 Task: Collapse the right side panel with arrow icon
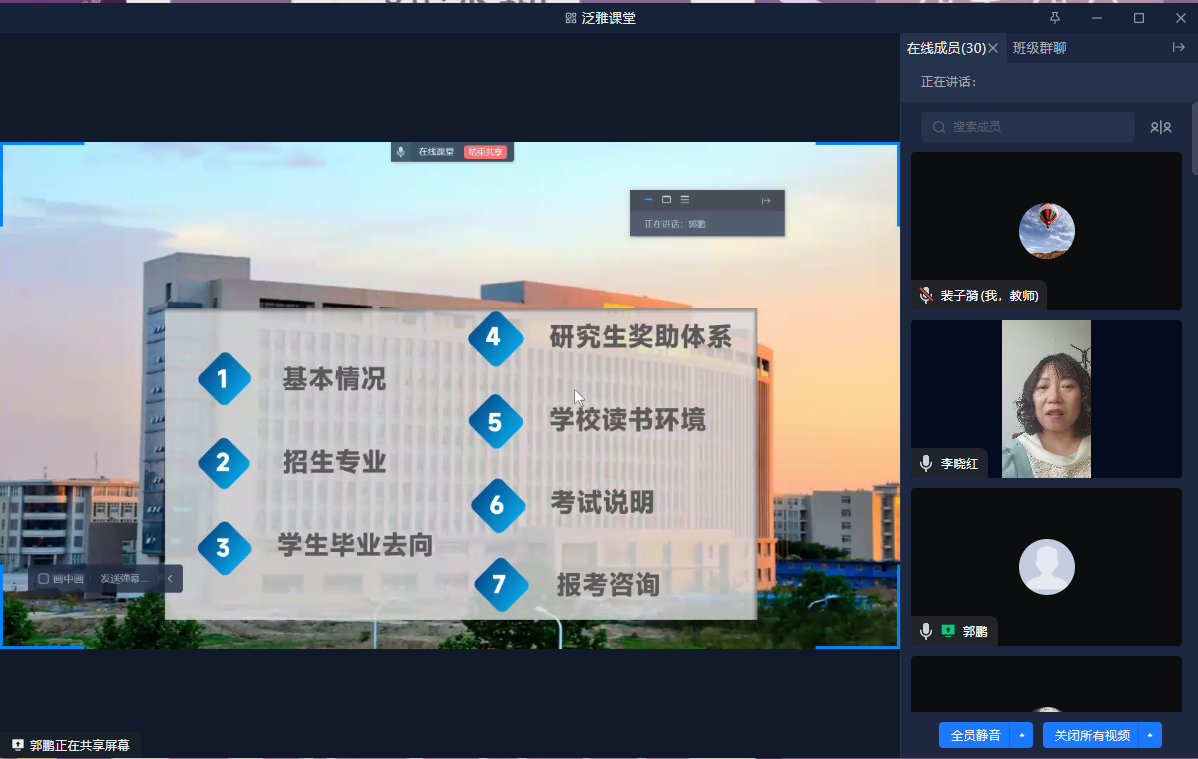coord(1178,47)
